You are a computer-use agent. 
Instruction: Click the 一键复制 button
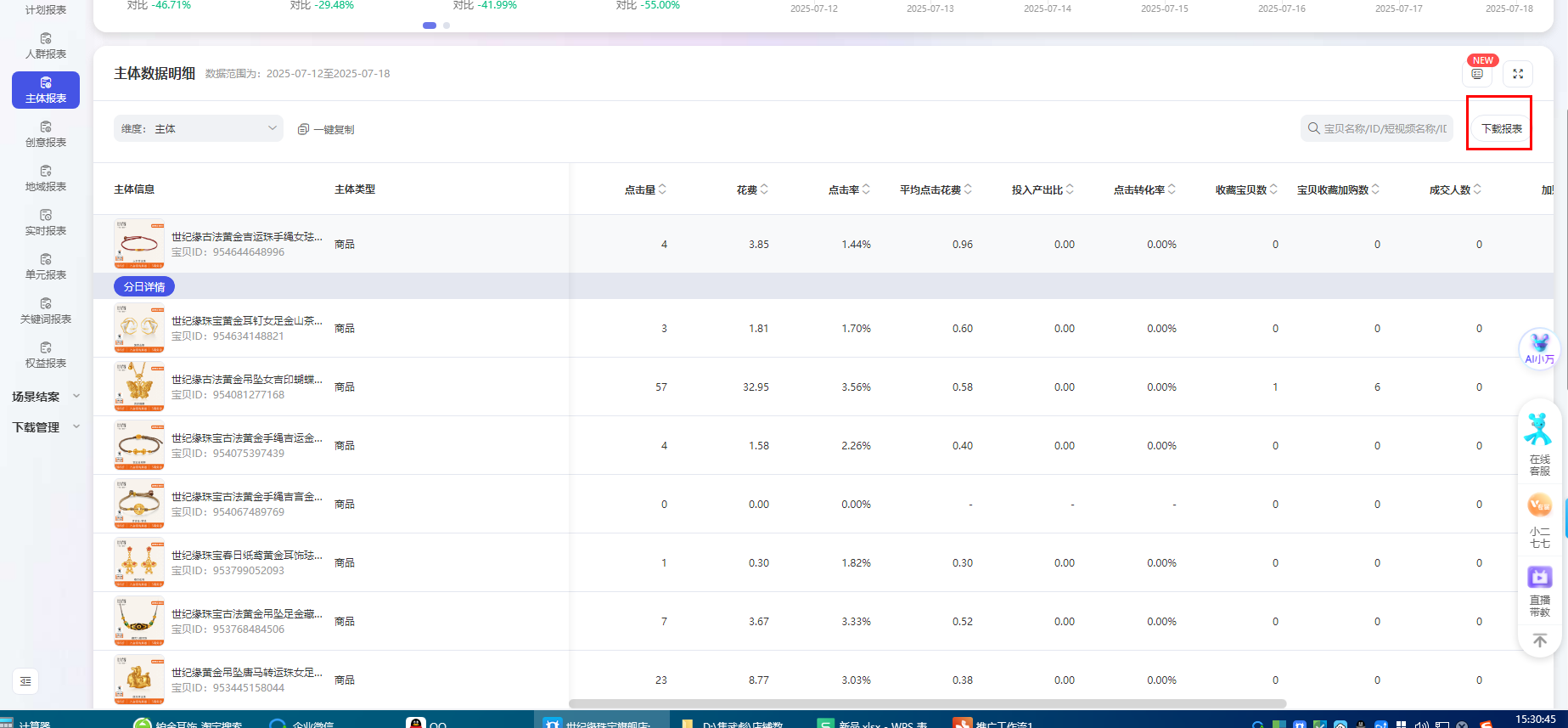pos(326,129)
